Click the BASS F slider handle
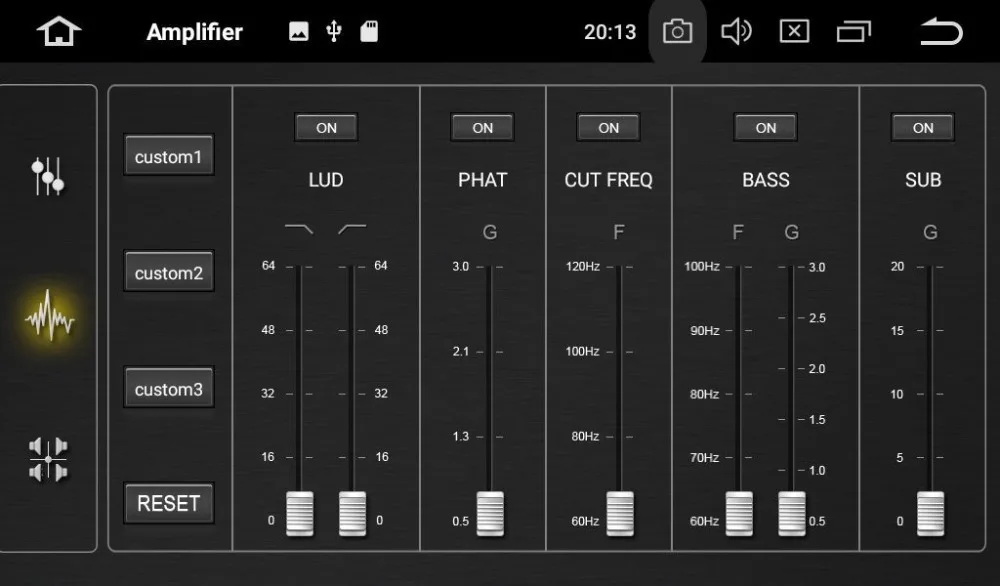The image size is (1000, 586). [739, 513]
